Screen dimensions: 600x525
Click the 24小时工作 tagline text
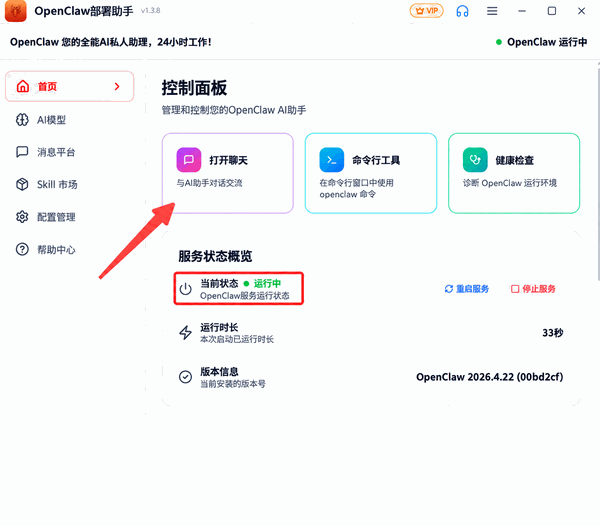(x=184, y=42)
